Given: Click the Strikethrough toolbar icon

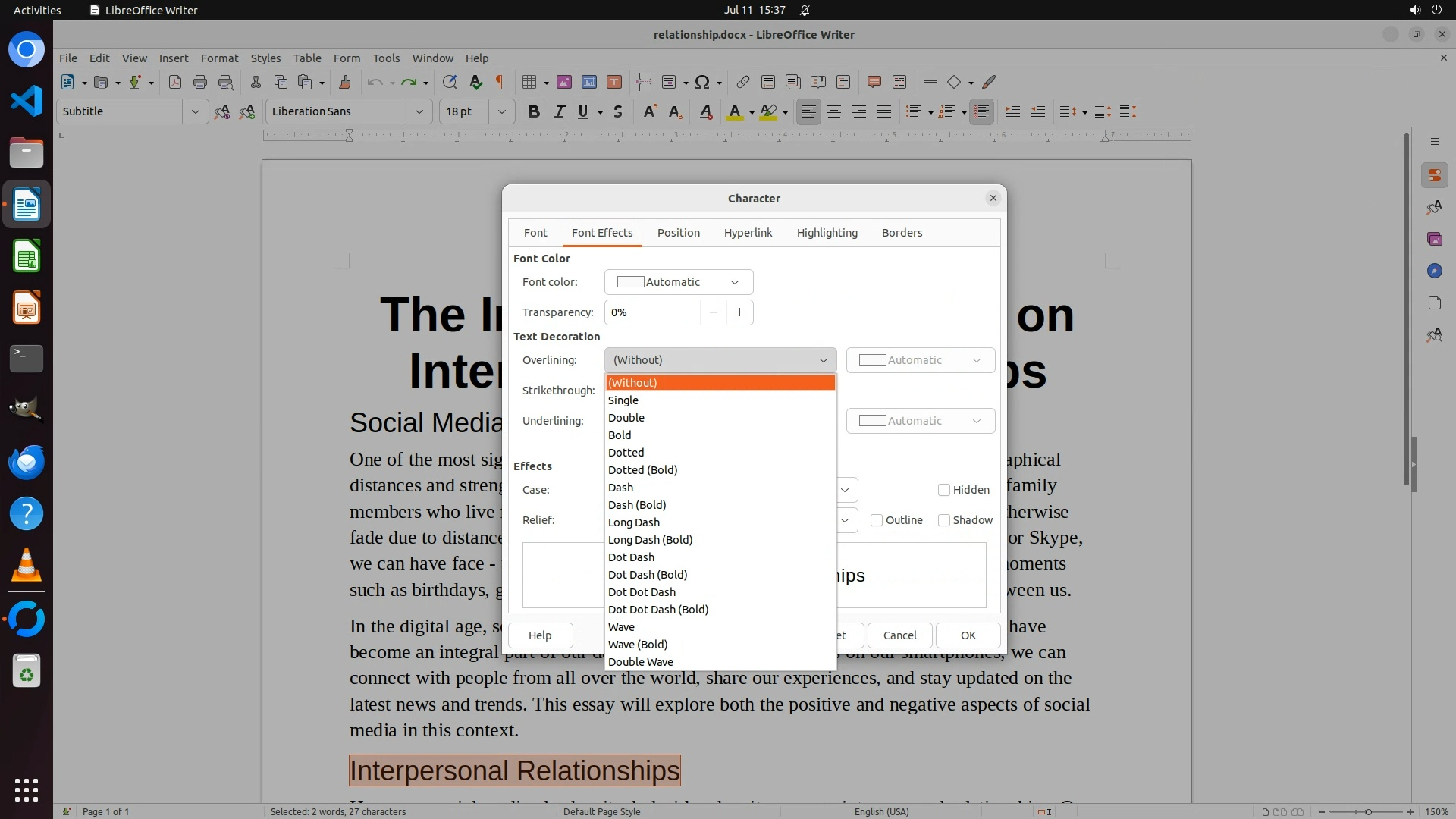Looking at the screenshot, I should coord(618,111).
